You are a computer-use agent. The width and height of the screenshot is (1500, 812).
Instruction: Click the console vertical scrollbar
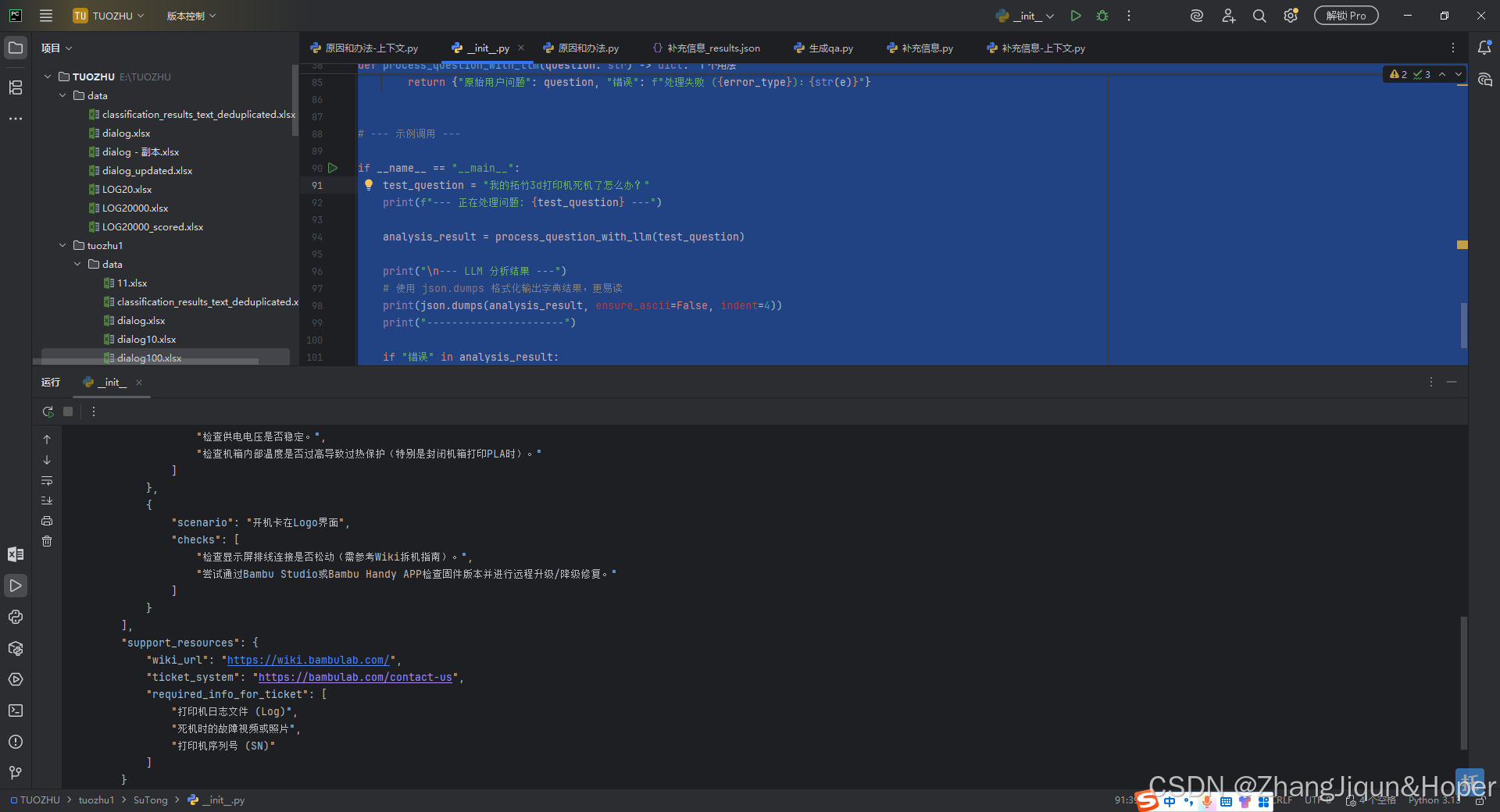tap(1464, 682)
